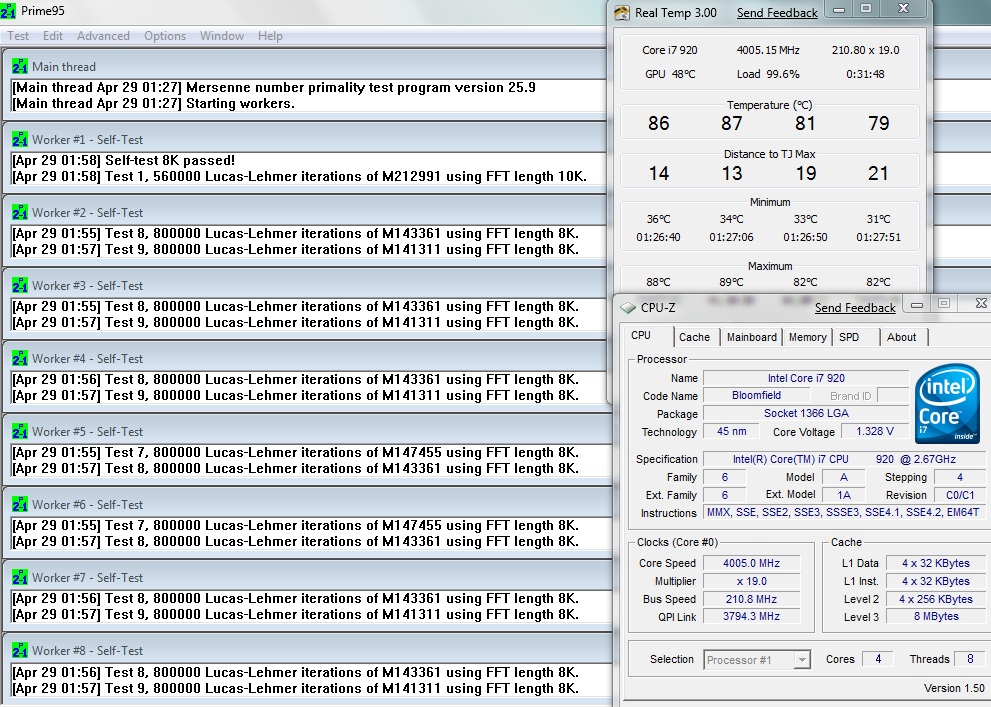Viewport: 991px width, 707px height.
Task: Click the 86 core temperature reading
Action: [658, 123]
